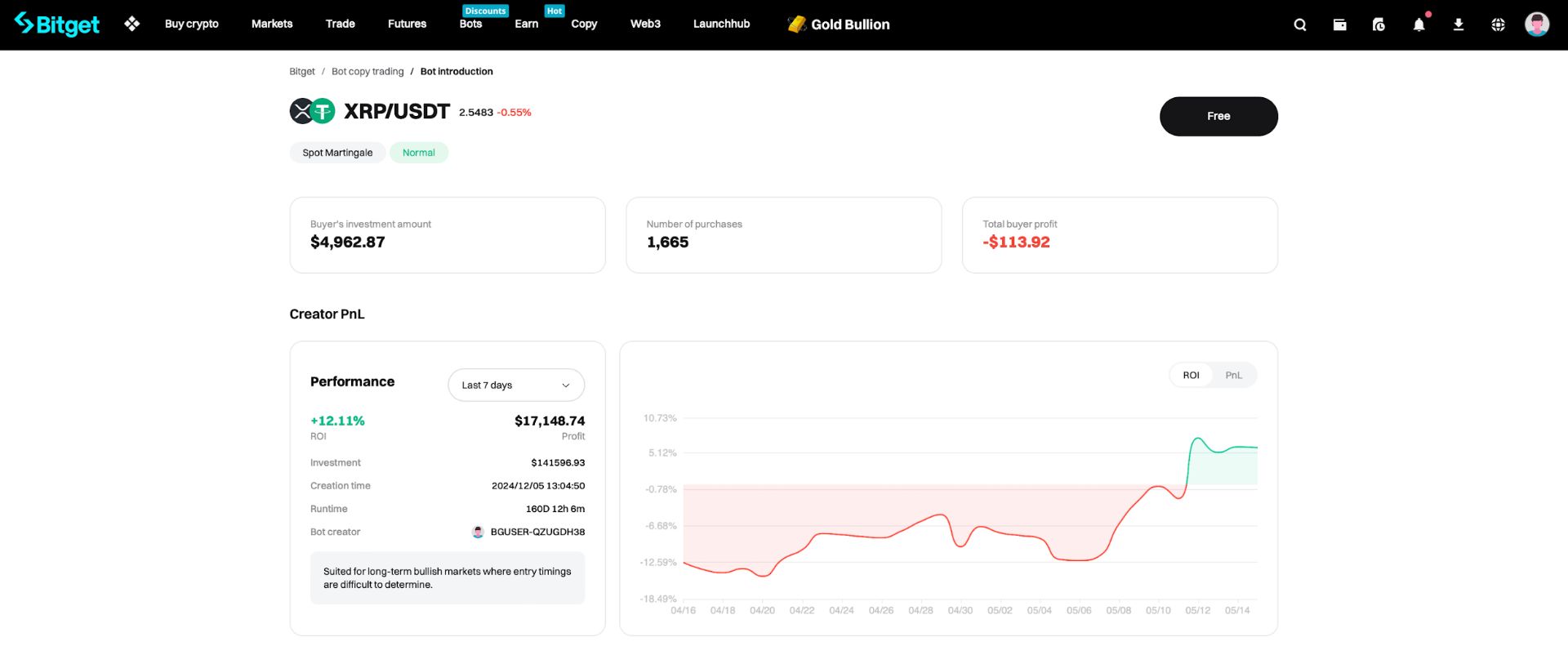Click buyer's investment amount $4,962.87
Image resolution: width=1568 pixels, height=655 pixels.
pos(348,242)
